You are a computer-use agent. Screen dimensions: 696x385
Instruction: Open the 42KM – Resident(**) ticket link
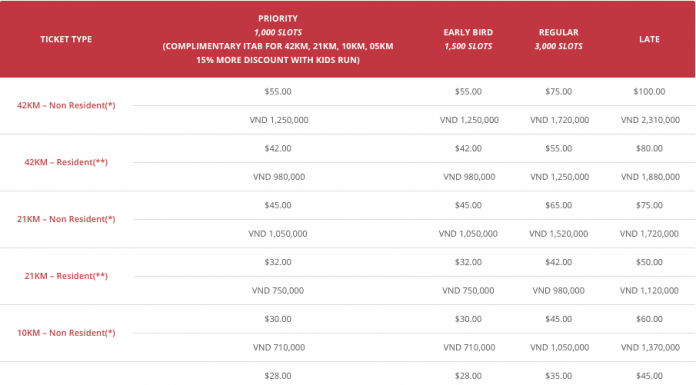tap(66, 162)
